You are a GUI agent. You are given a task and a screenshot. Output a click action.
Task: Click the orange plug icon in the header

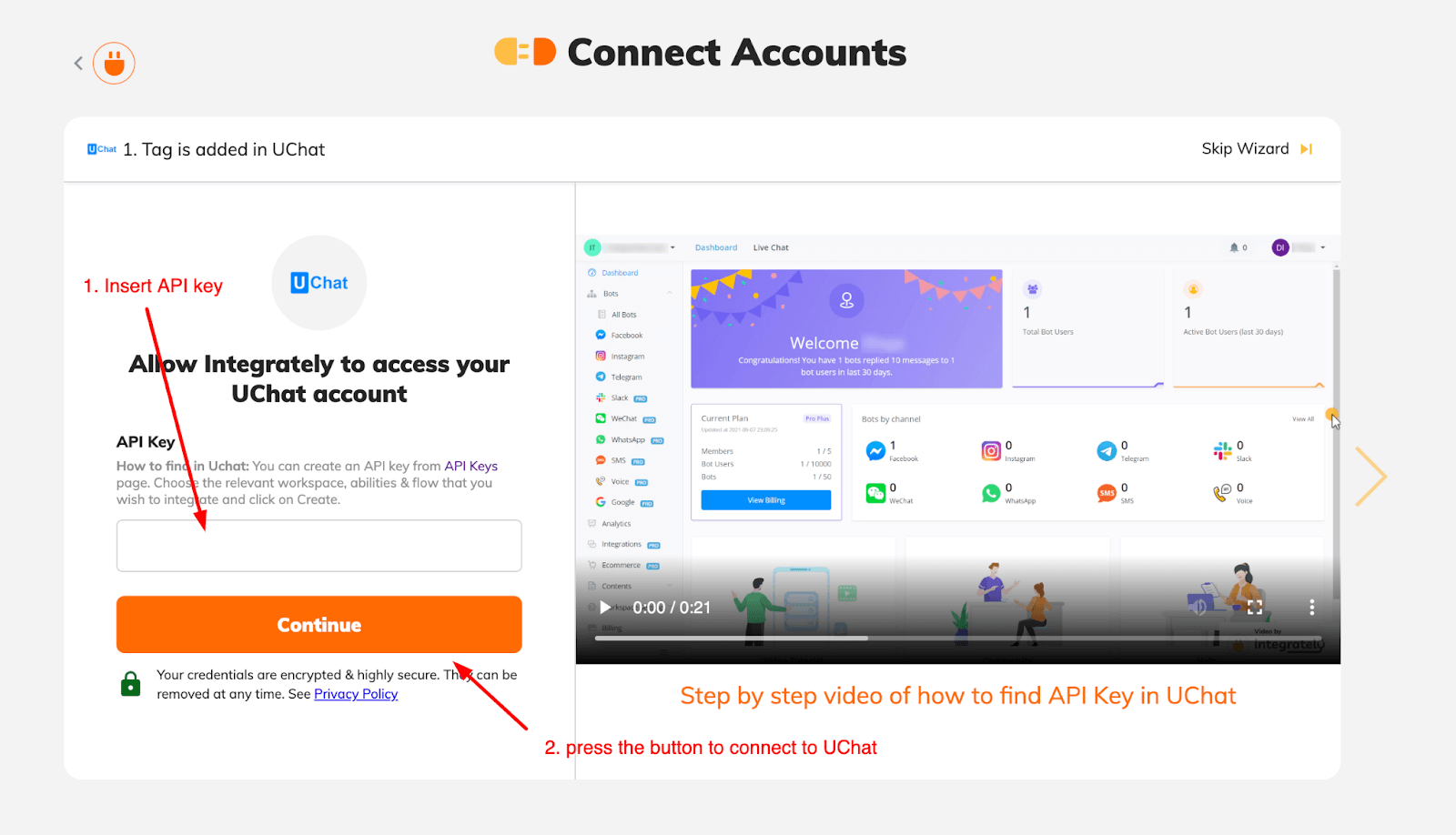tap(114, 64)
